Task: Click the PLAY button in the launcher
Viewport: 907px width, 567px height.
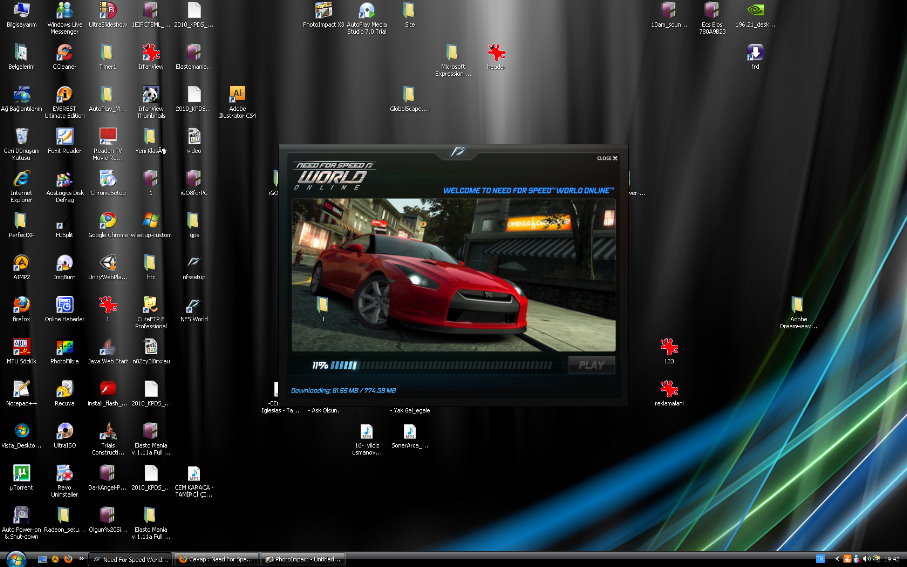Action: pyautogui.click(x=591, y=365)
